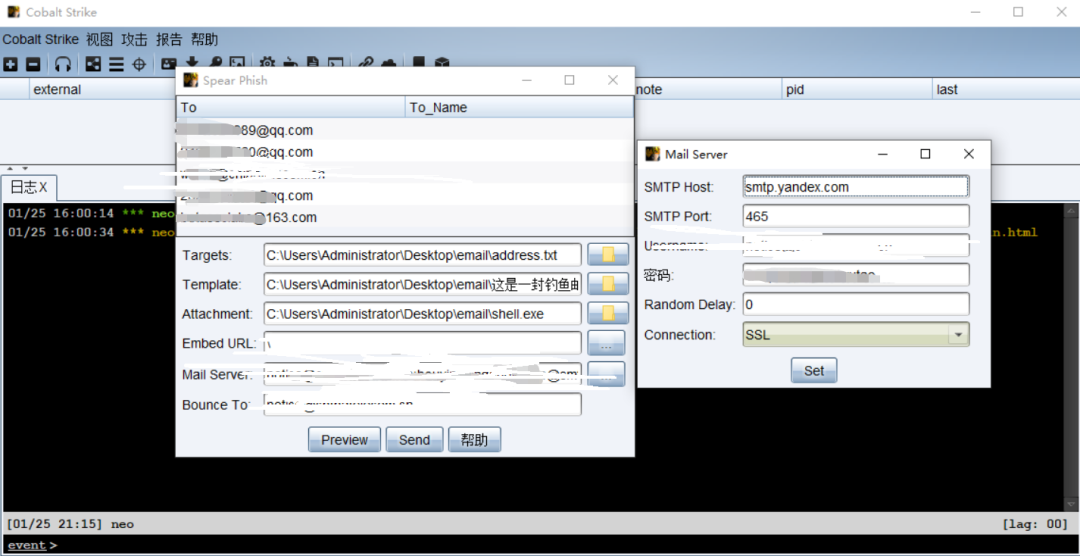This screenshot has height=556, width=1080.
Task: Maximize the Mail Server window
Action: (x=926, y=154)
